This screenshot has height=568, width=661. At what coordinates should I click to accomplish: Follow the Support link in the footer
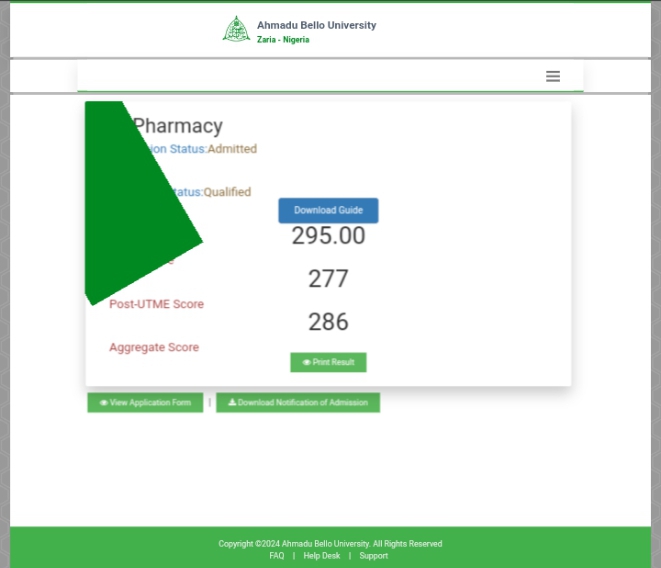coord(373,556)
